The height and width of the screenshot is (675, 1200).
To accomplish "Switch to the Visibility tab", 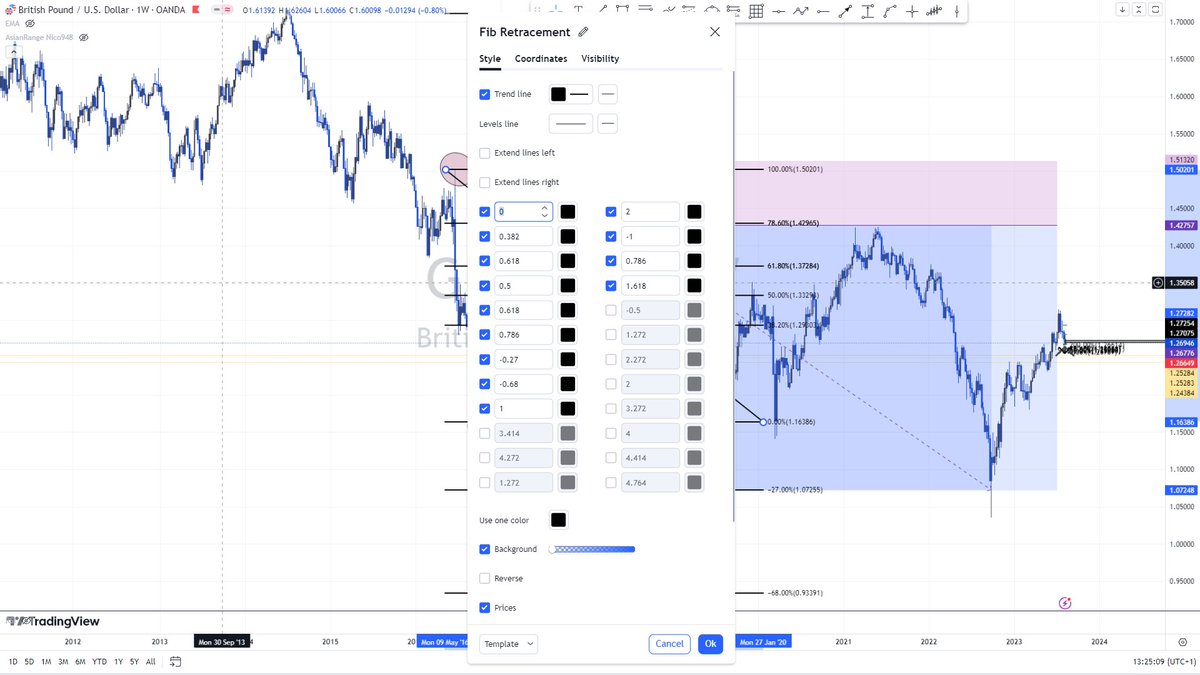I will [x=600, y=58].
